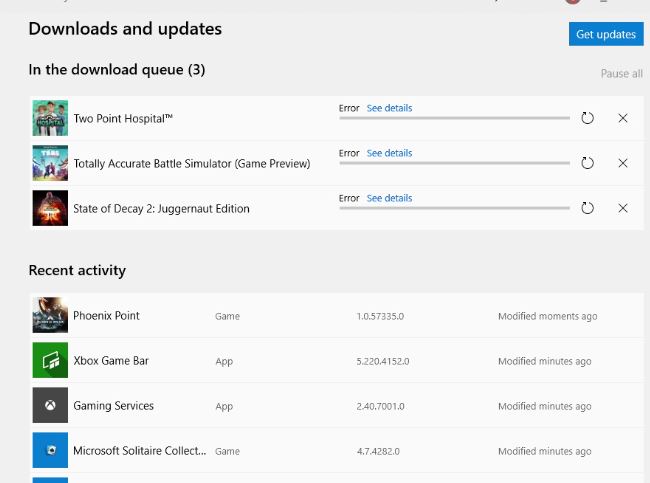Click the Downloads and updates heading
The image size is (650, 483).
coord(125,29)
